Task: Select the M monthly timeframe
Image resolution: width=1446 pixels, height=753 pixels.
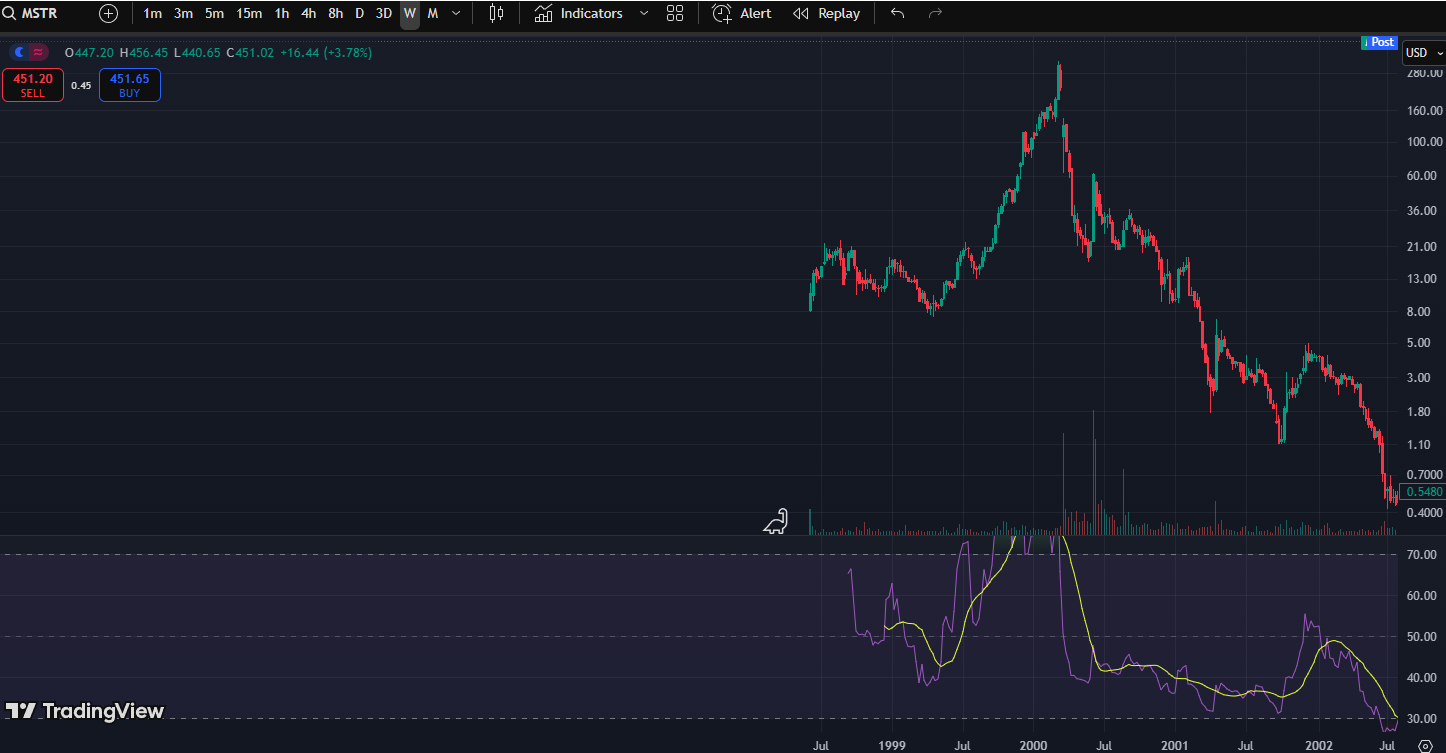Action: tap(433, 14)
